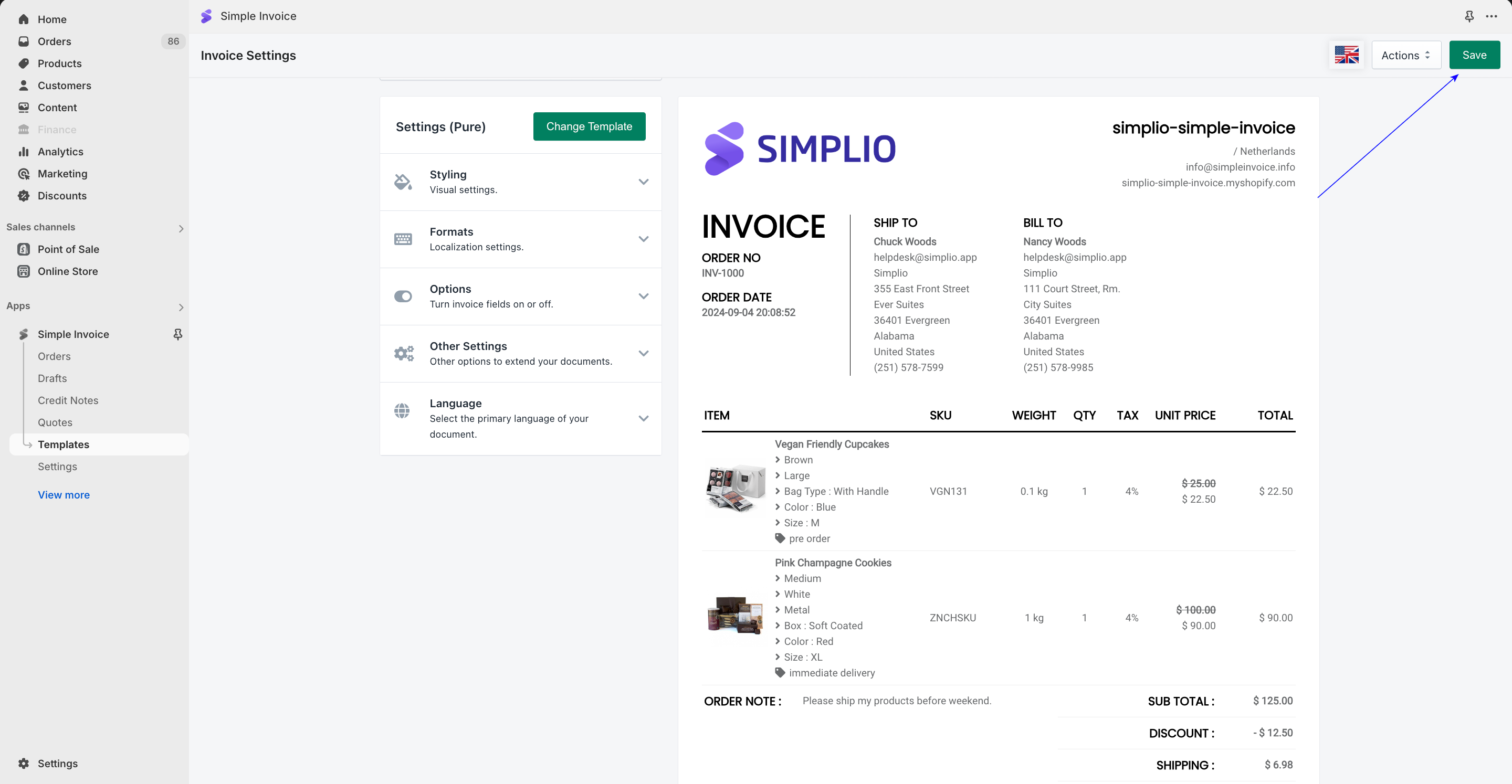Click the Styling paint bucket icon

pyautogui.click(x=403, y=182)
